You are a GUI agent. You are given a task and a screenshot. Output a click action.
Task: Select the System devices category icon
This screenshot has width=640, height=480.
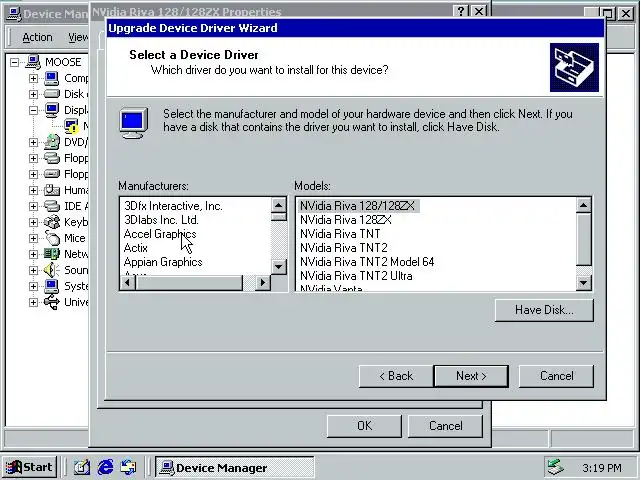(x=51, y=286)
